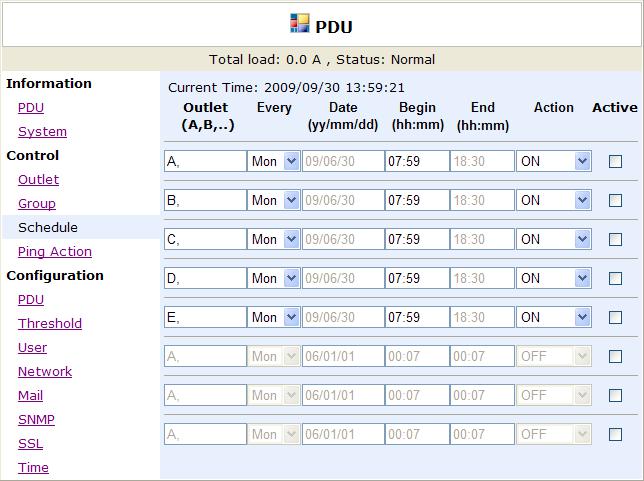Click the PDU logo icon in header
644x481 pixels.
[299, 23]
